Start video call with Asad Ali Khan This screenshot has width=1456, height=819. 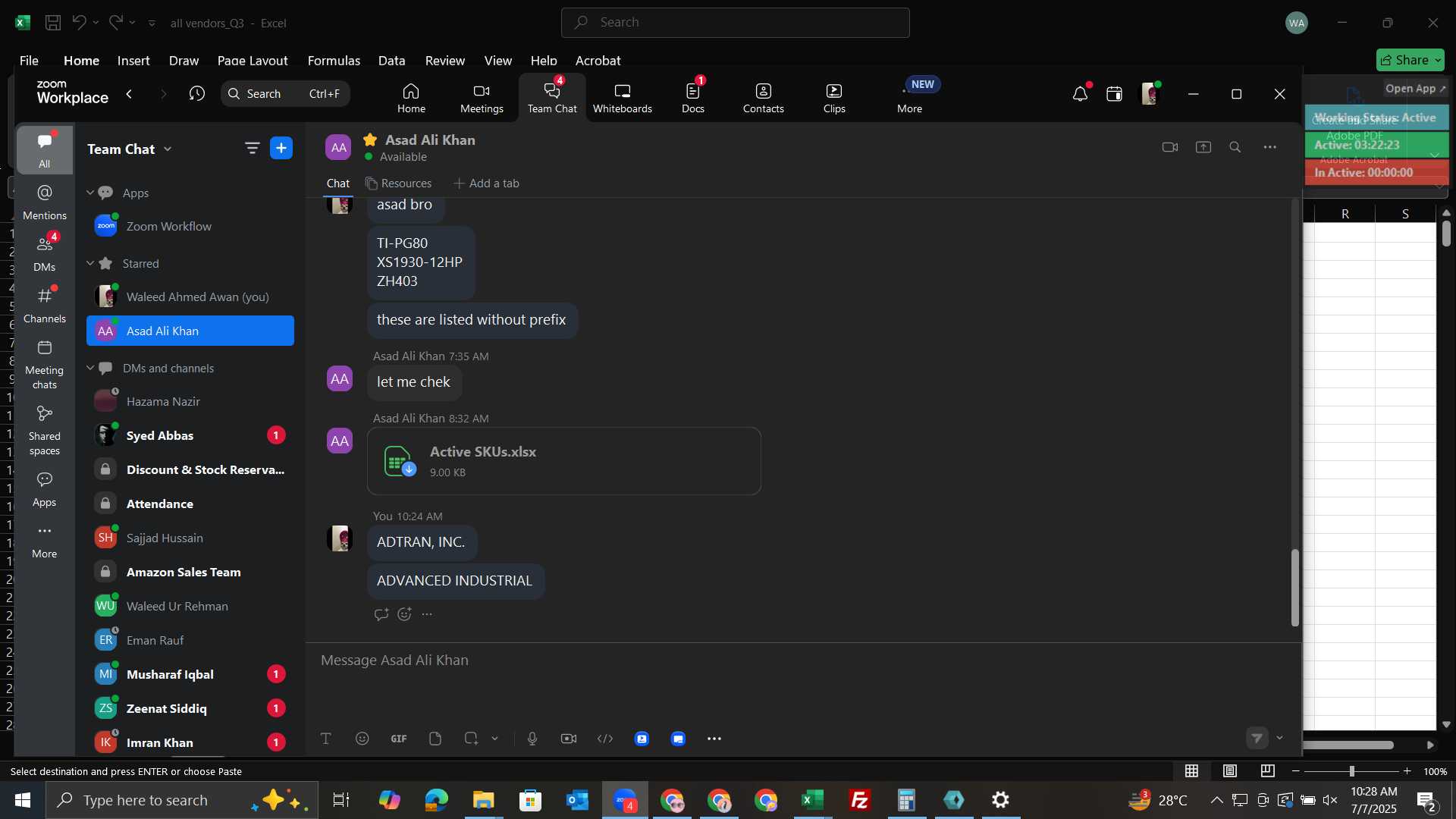coord(1170,147)
